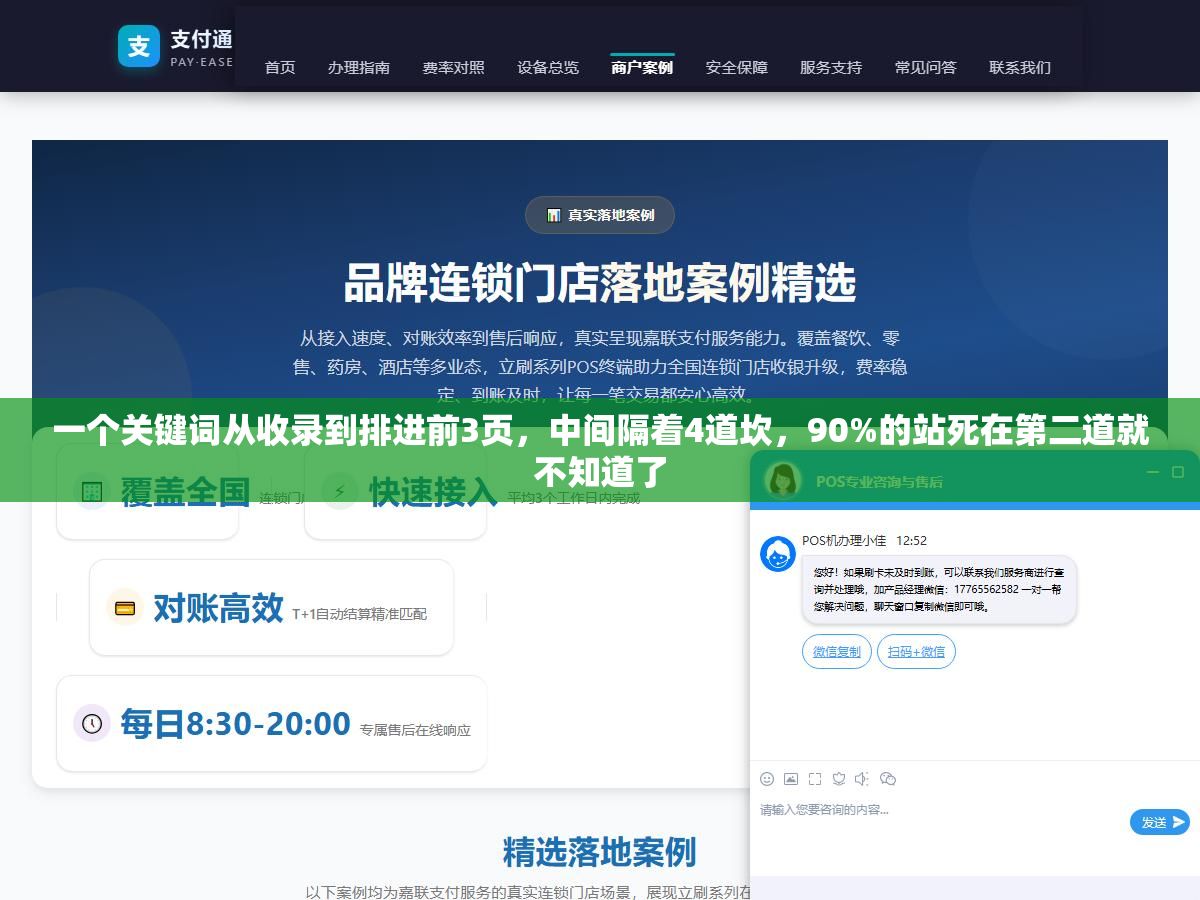Click the 扫码+微信 button in chat

tap(917, 652)
